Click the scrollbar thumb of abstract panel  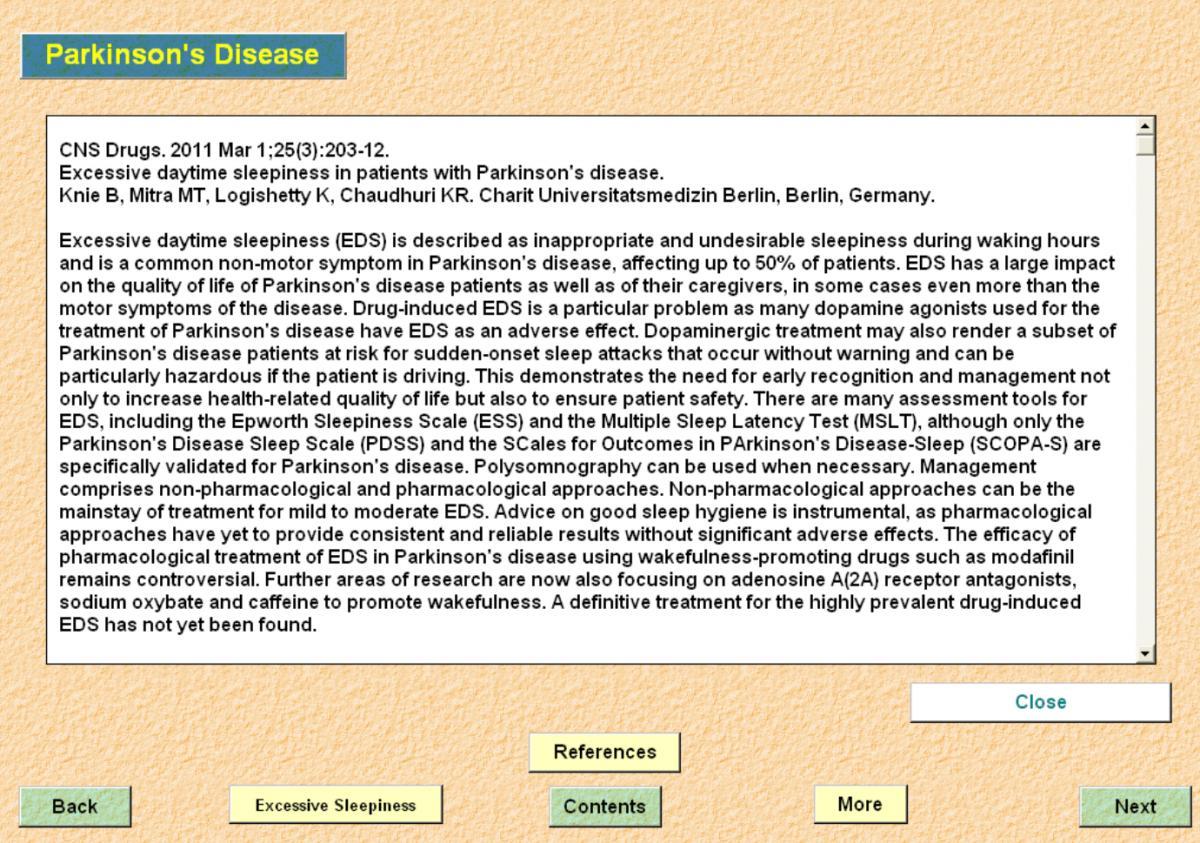tap(1146, 145)
